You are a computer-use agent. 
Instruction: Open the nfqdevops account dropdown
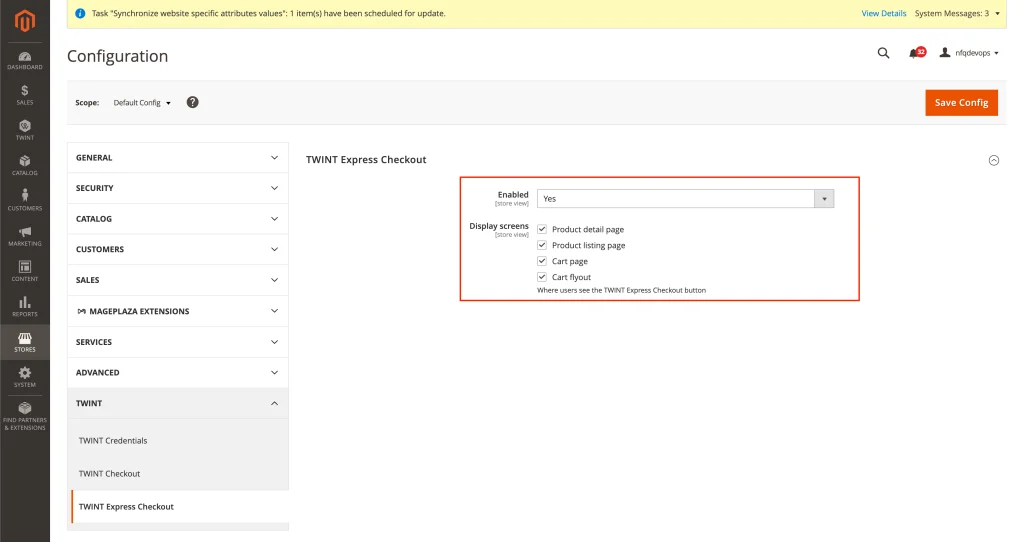969,53
